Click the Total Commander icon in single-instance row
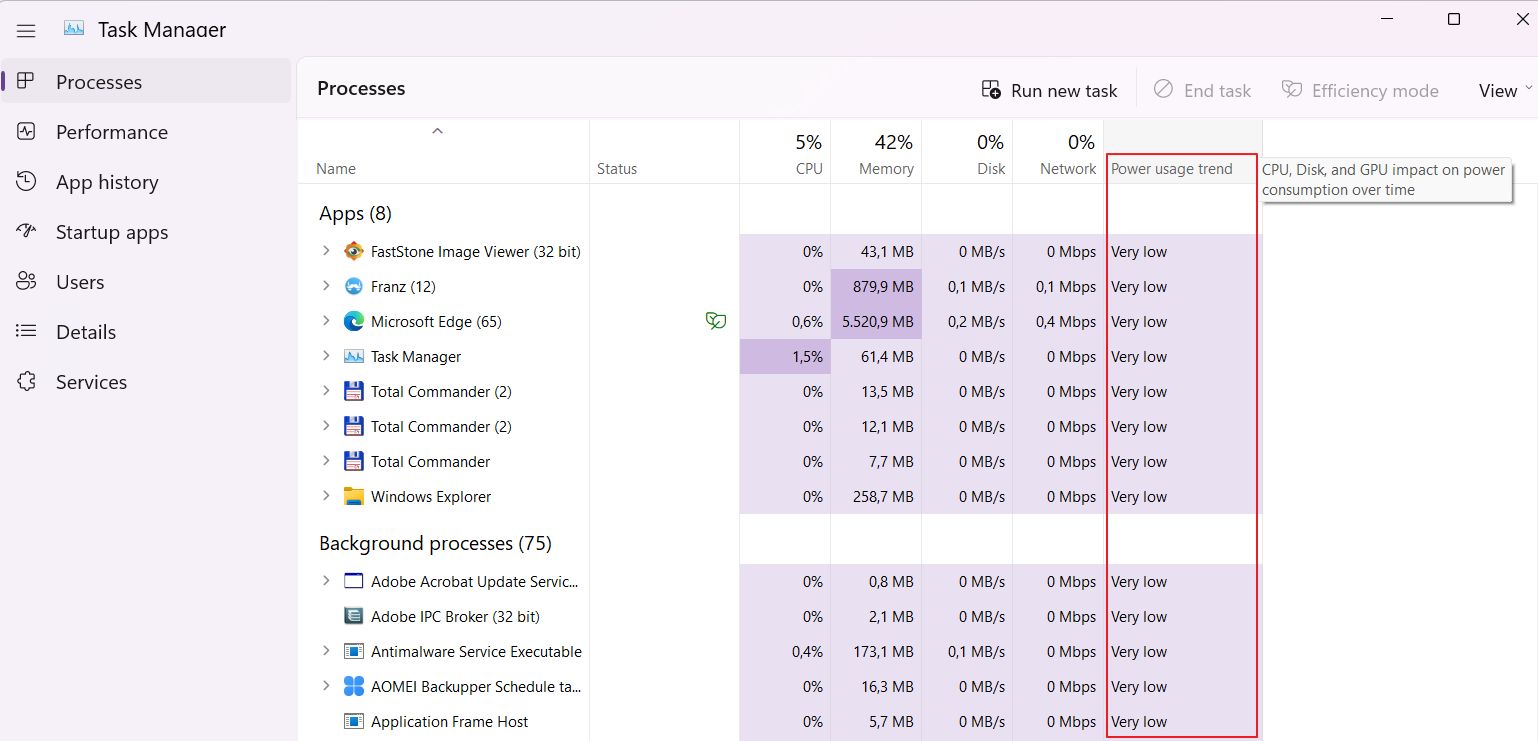This screenshot has height=741, width=1538. pos(354,462)
